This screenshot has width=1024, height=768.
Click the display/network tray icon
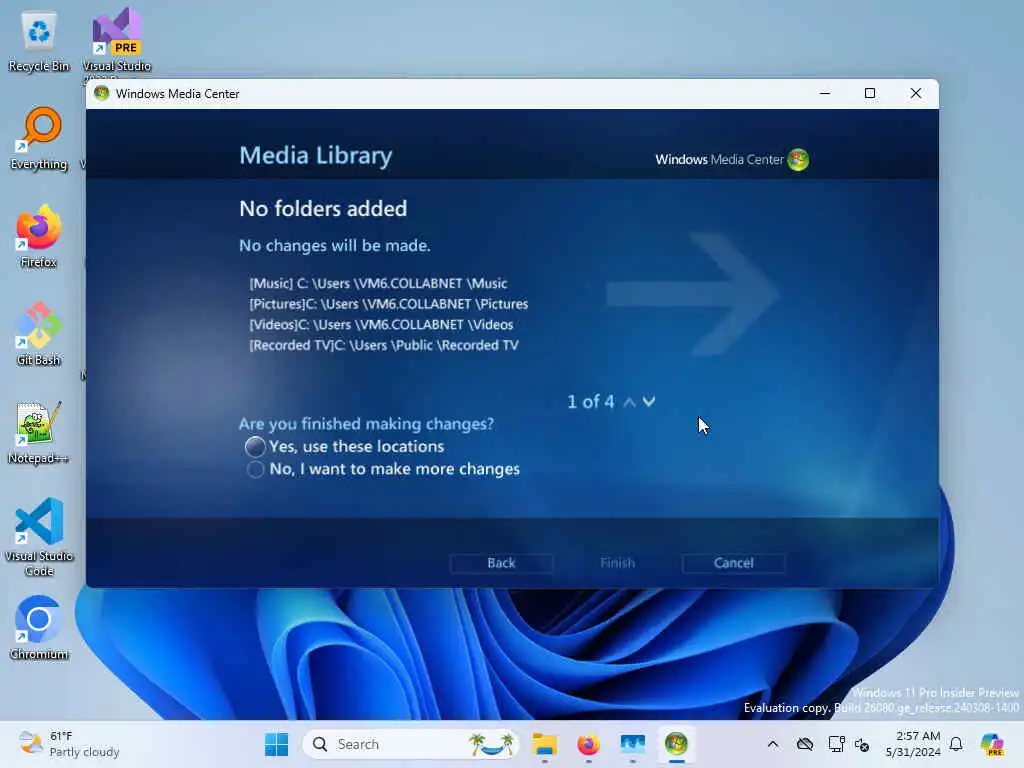pyautogui.click(x=836, y=744)
